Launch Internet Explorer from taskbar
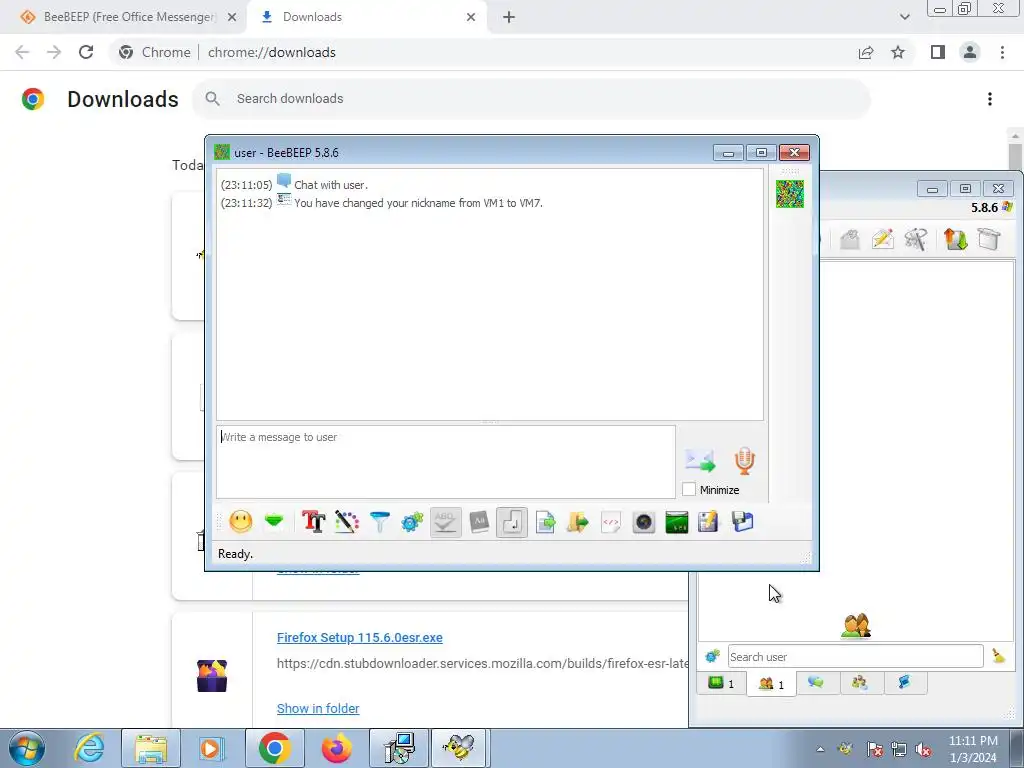This screenshot has height=768, width=1024. pyautogui.click(x=89, y=748)
